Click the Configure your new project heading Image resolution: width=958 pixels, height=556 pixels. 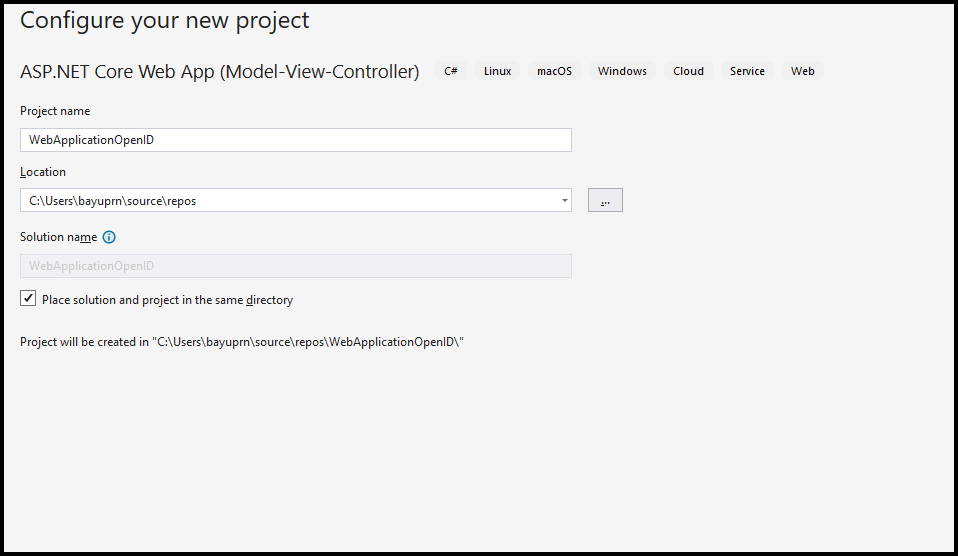pos(165,21)
